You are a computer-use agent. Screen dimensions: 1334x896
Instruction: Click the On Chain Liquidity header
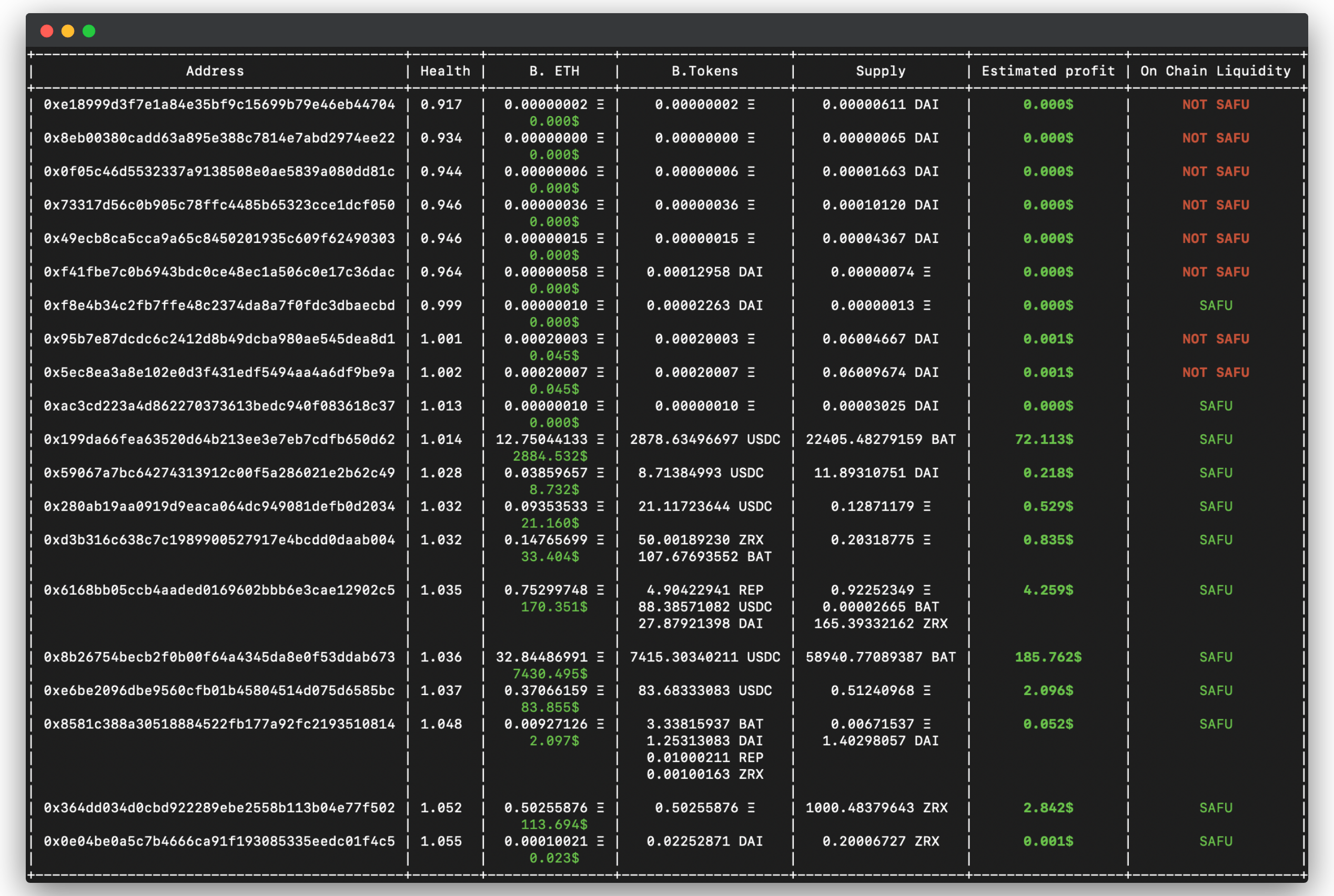pyautogui.click(x=1215, y=71)
